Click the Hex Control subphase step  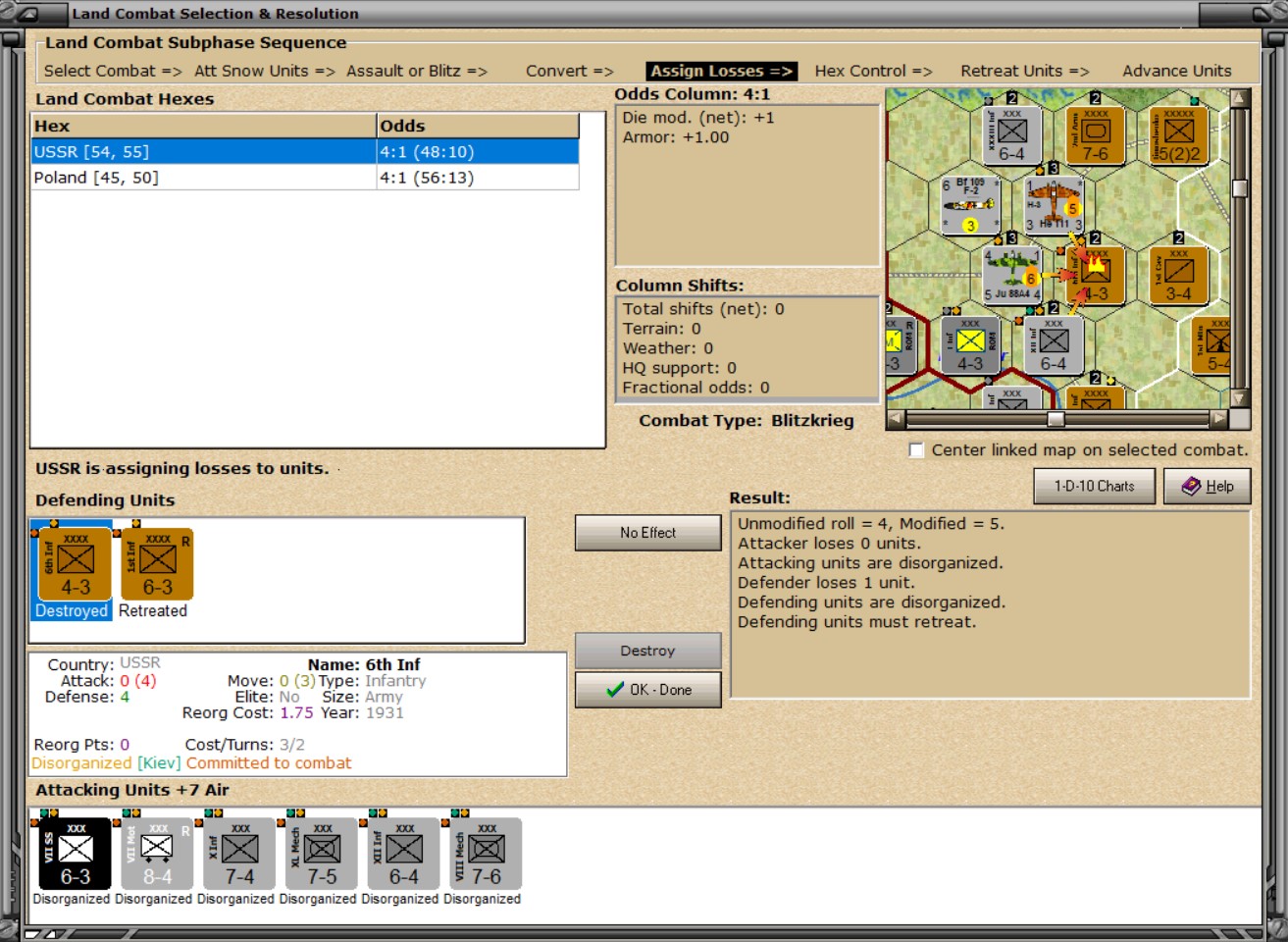[x=873, y=71]
